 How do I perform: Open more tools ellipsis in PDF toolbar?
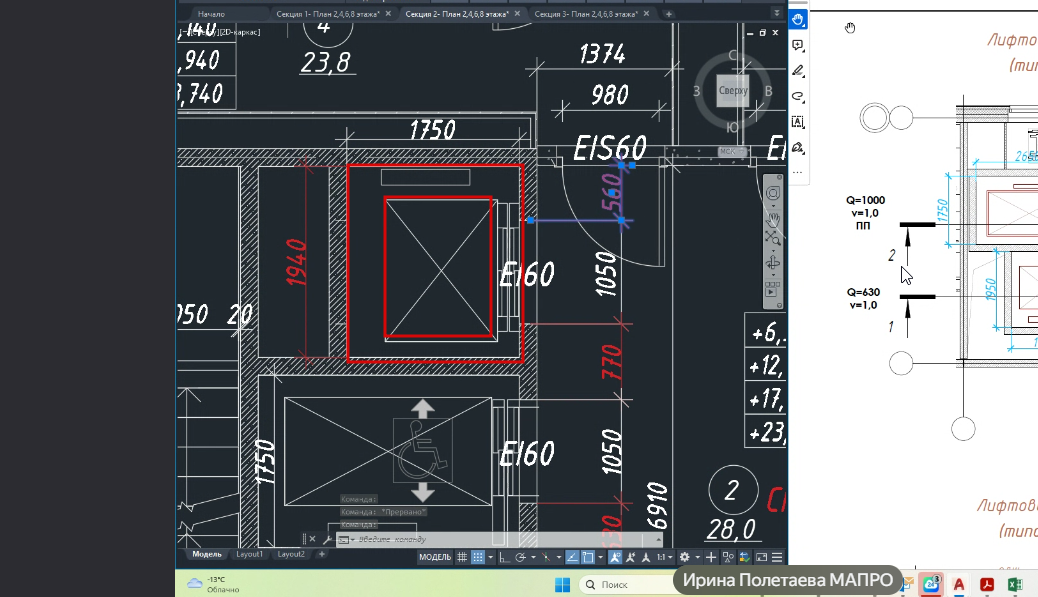pos(798,172)
